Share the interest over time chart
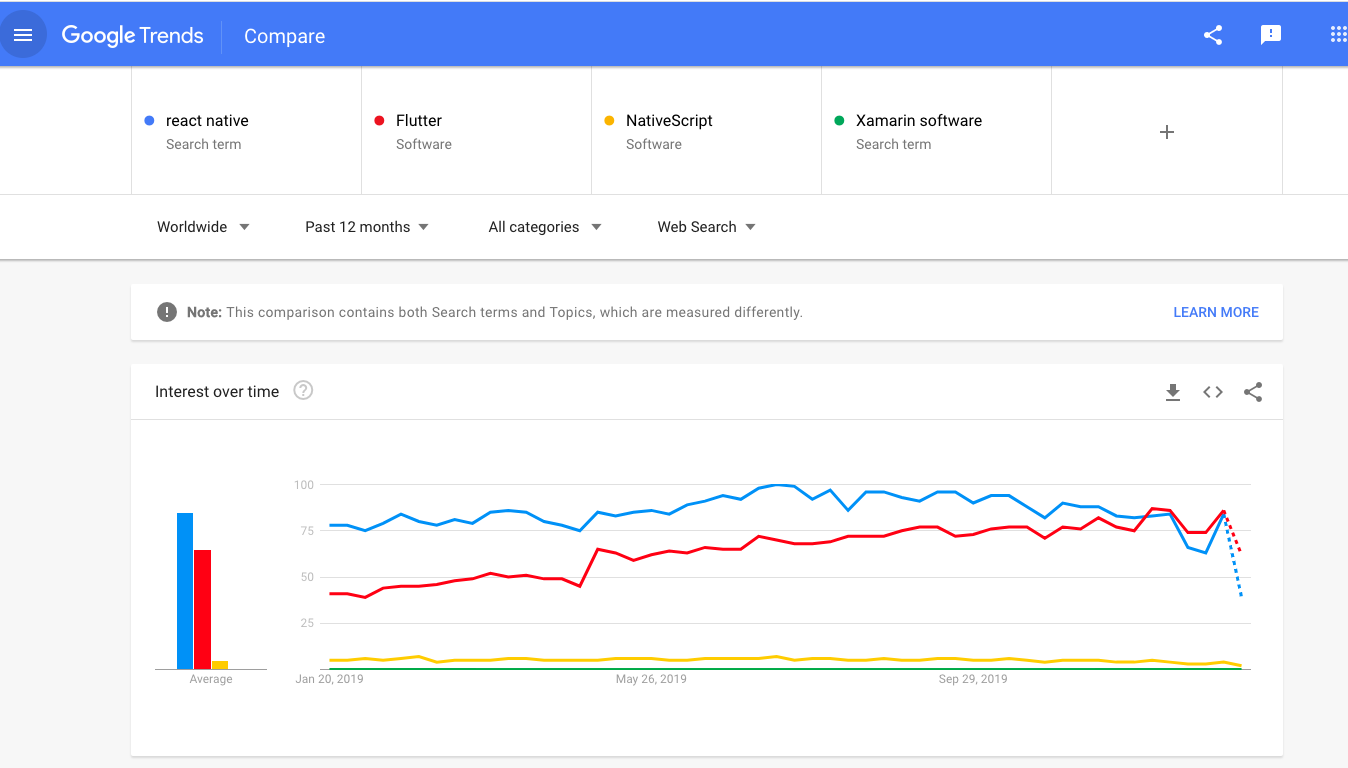1348x768 pixels. [x=1253, y=392]
